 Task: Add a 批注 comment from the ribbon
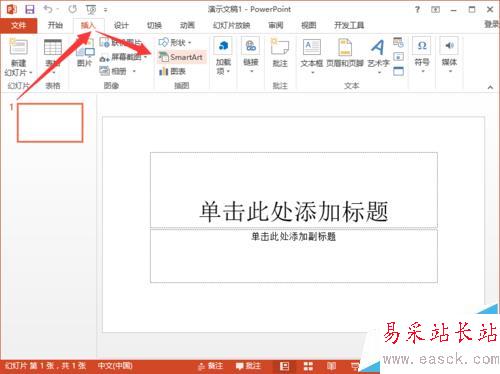tap(280, 53)
